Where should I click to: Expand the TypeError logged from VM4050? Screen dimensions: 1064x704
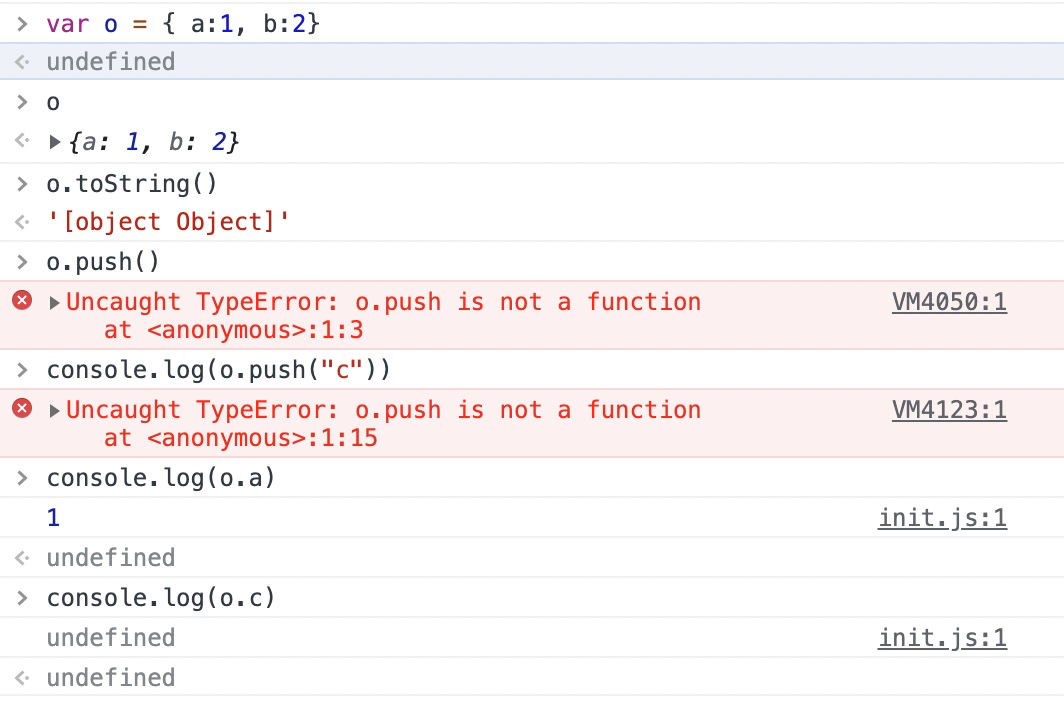55,302
